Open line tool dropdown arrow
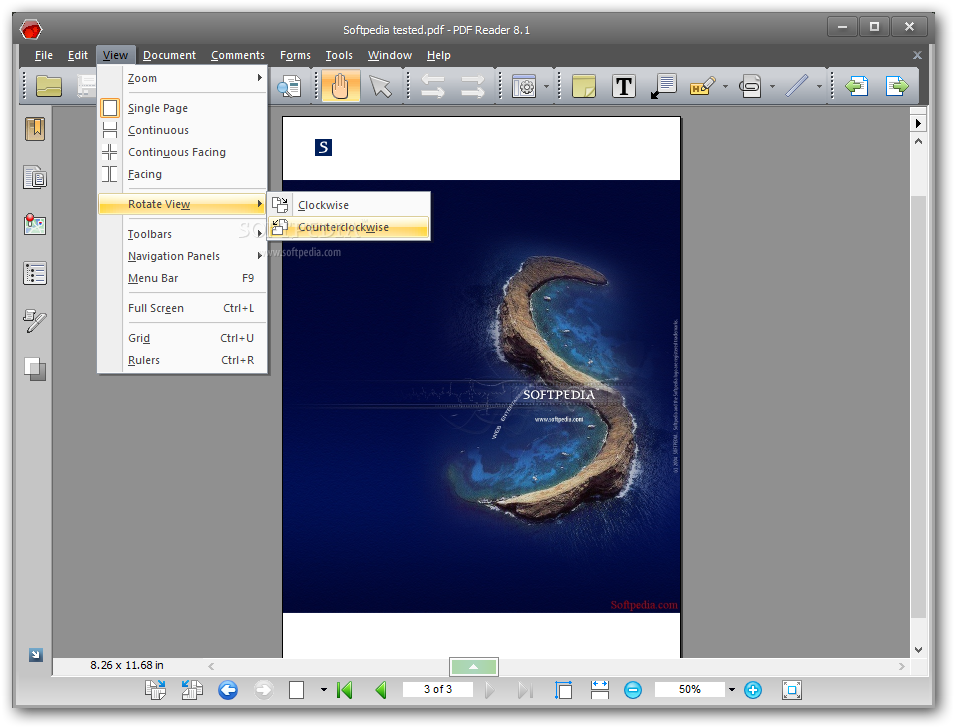955x728 pixels. (x=819, y=87)
